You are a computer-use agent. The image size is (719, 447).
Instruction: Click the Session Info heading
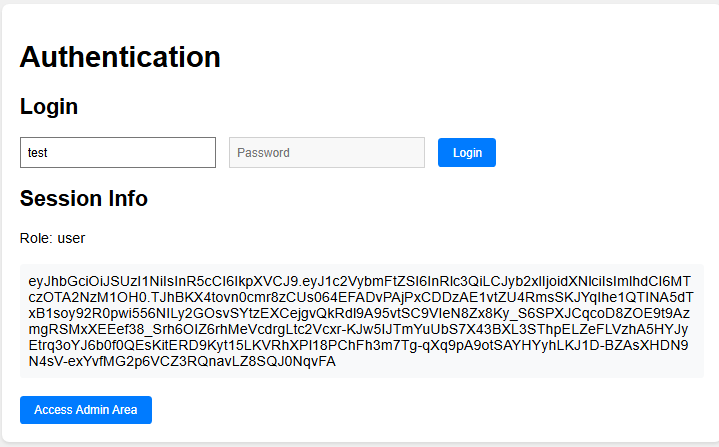coord(84,198)
